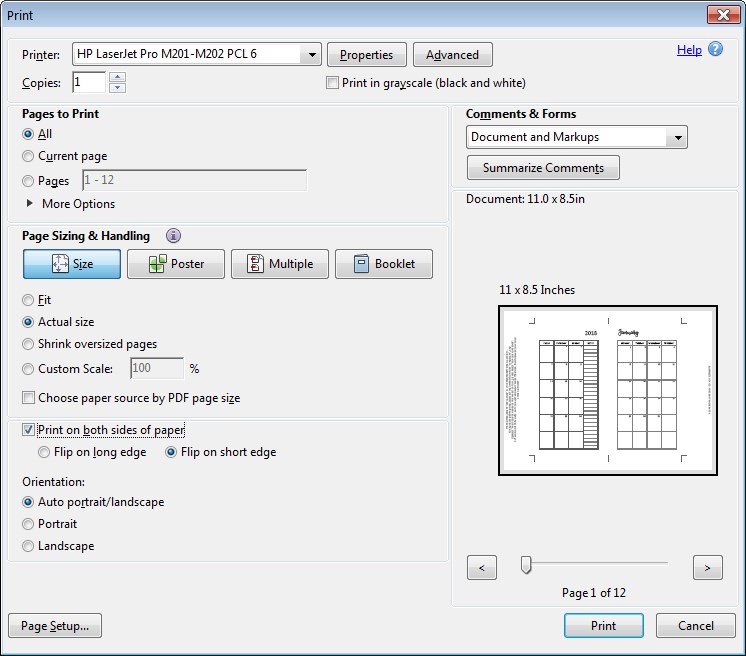Go to previous preview page arrow
Viewport: 746px width, 656px height.
coord(482,568)
